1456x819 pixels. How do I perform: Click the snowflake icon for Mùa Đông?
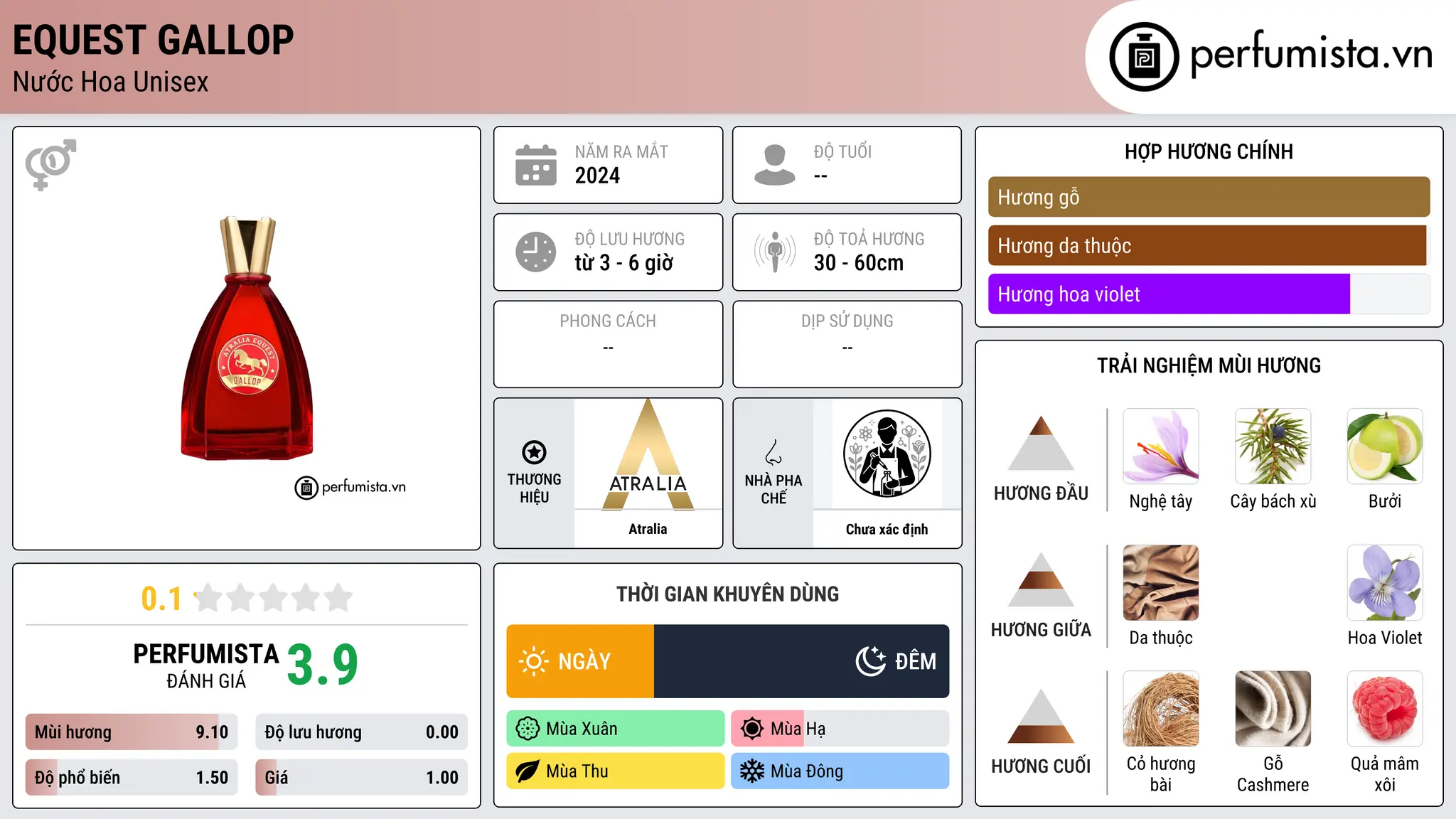(x=752, y=771)
